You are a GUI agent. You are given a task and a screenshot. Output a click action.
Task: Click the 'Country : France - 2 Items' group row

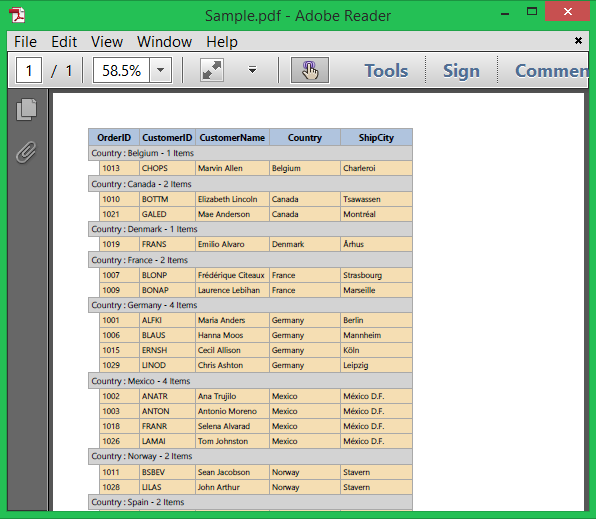[250, 260]
